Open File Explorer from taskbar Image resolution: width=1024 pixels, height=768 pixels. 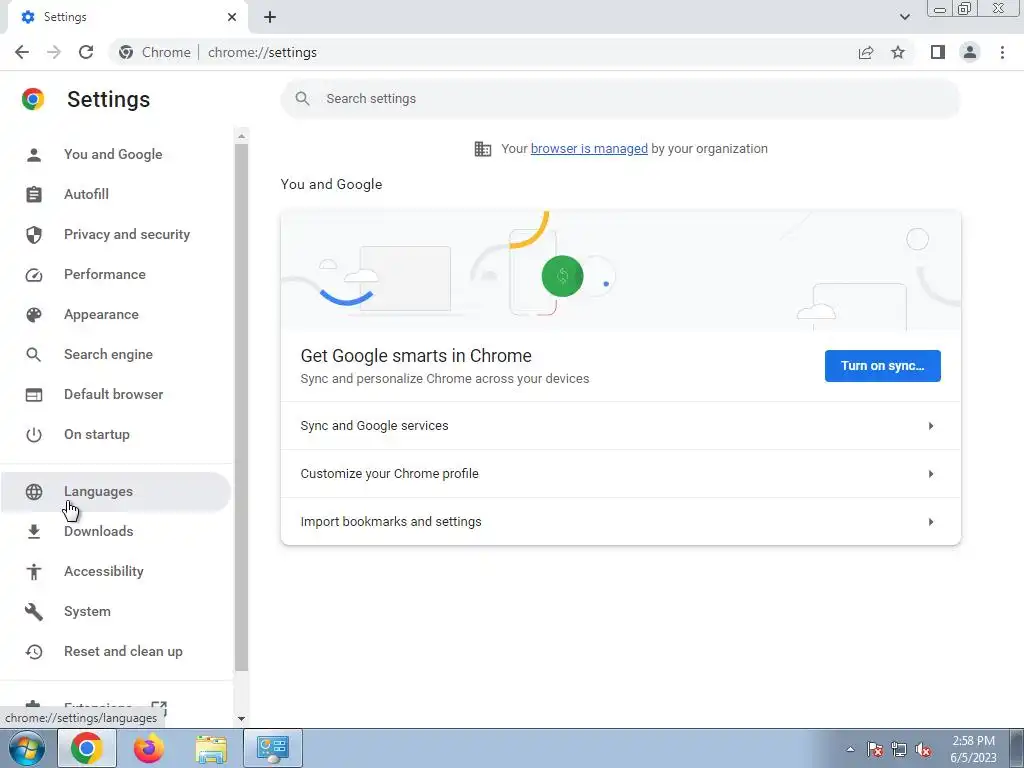tap(211, 748)
